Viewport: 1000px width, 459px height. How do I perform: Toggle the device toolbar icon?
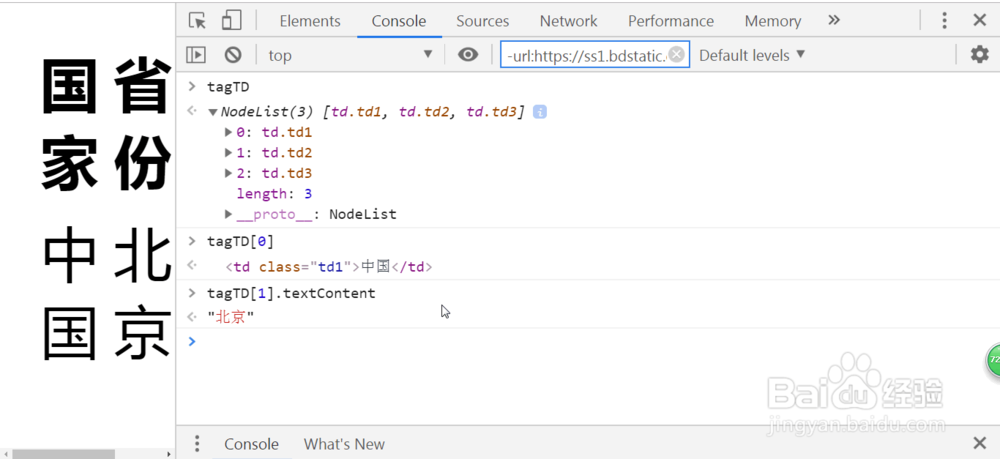[231, 21]
